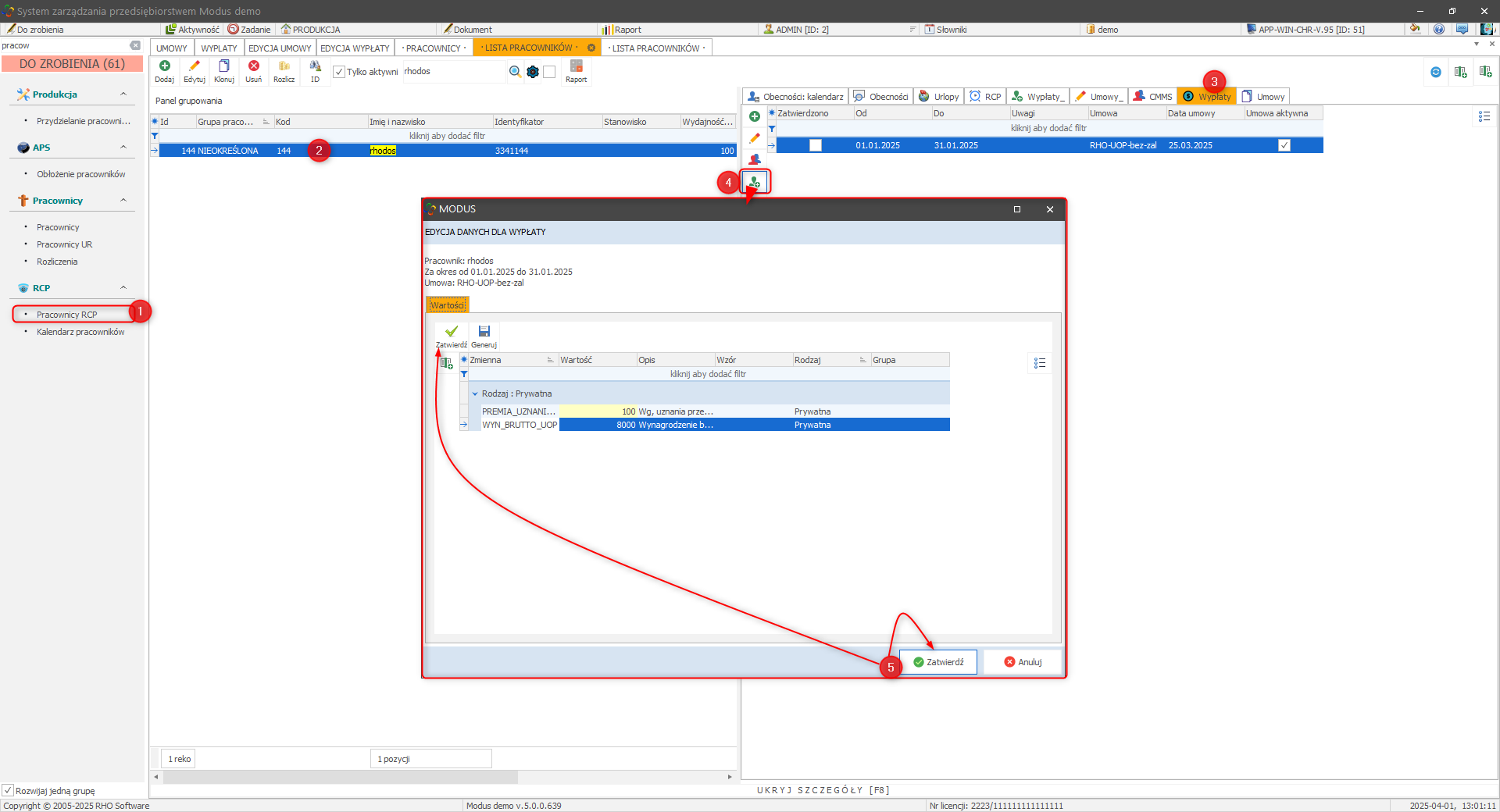The image size is (1500, 812).
Task: Click the magnifier search icon beside rhodos
Action: point(515,72)
